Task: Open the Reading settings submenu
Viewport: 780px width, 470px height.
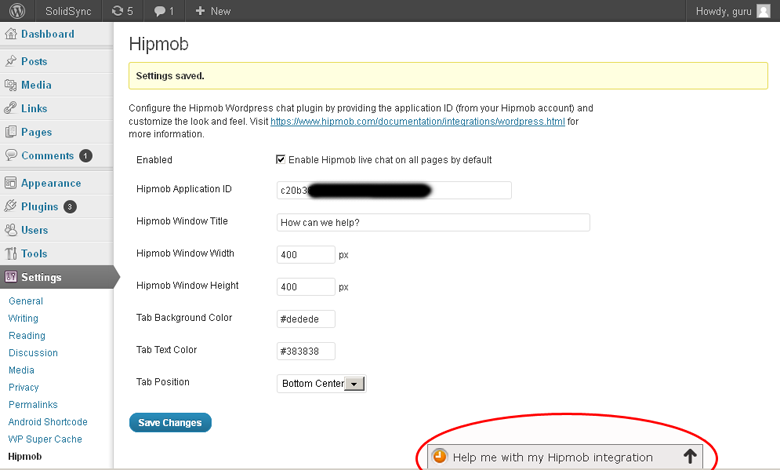Action: pos(27,336)
